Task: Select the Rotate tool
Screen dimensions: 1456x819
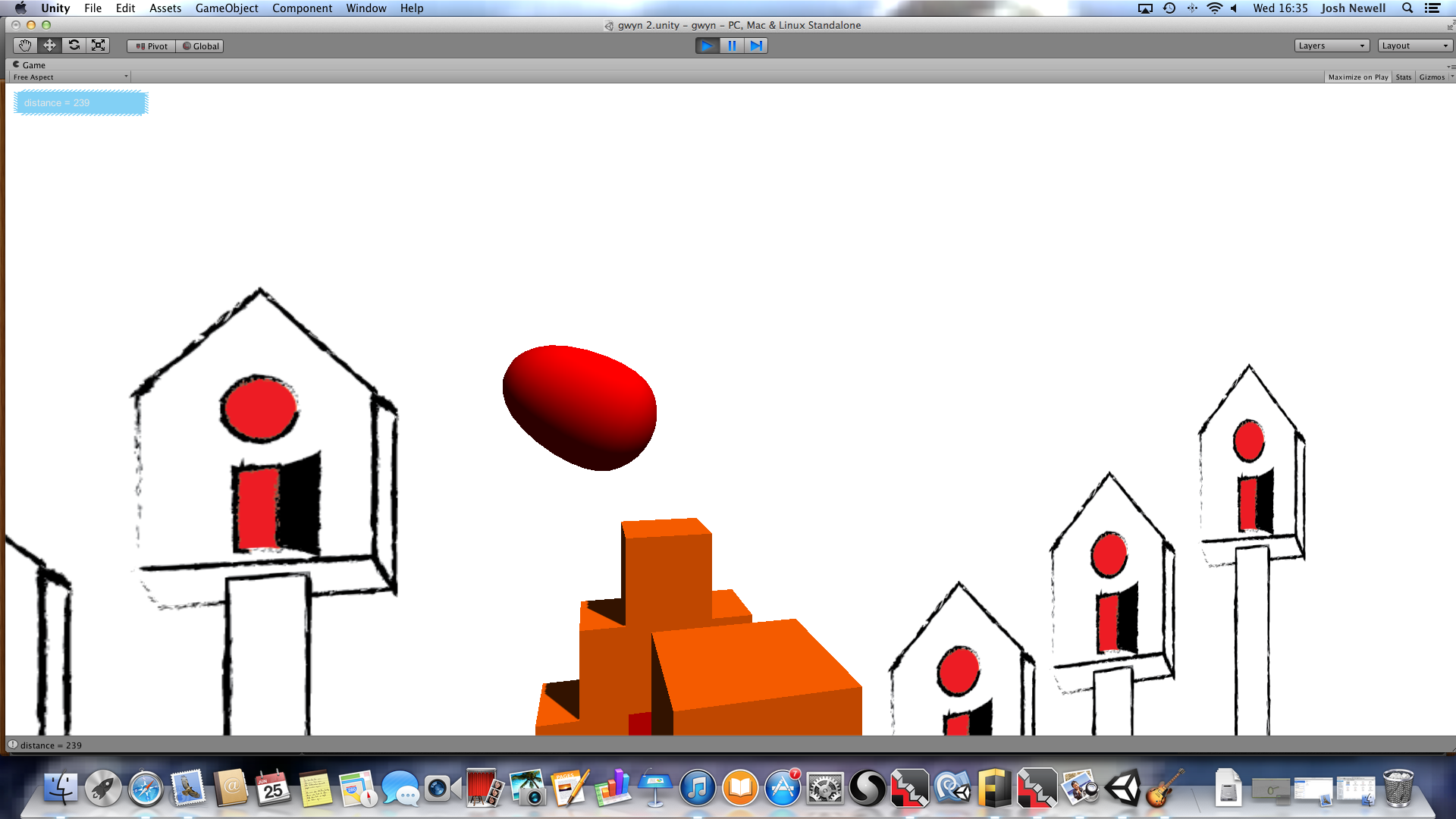Action: [x=74, y=45]
